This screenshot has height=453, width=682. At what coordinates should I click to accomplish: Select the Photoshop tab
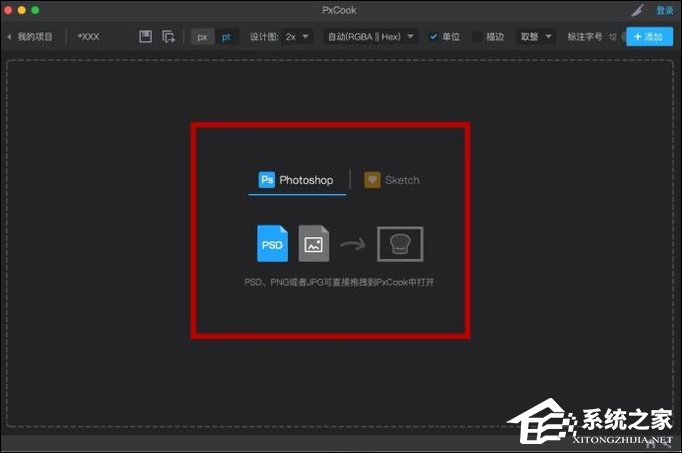297,180
